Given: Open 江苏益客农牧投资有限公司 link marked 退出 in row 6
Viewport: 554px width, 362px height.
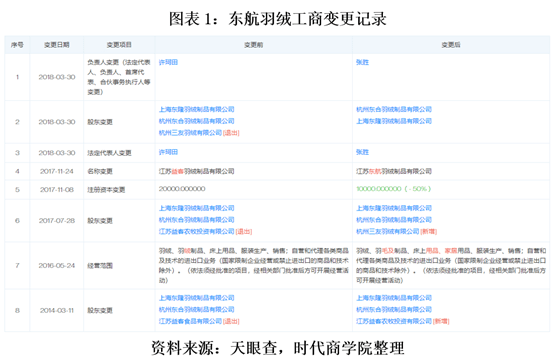Looking at the screenshot, I should [x=196, y=232].
